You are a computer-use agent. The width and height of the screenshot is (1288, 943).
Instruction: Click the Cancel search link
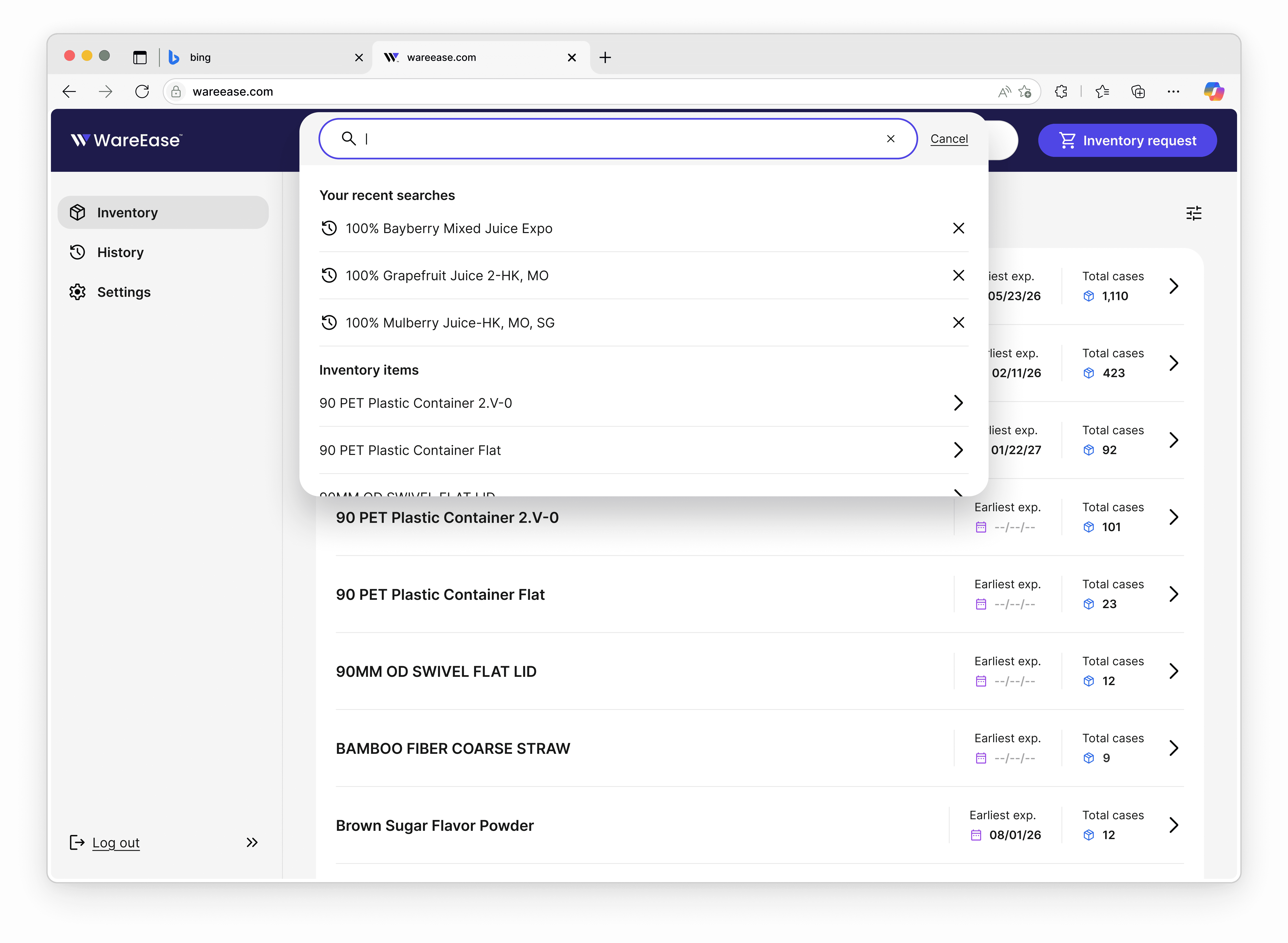[x=948, y=139]
